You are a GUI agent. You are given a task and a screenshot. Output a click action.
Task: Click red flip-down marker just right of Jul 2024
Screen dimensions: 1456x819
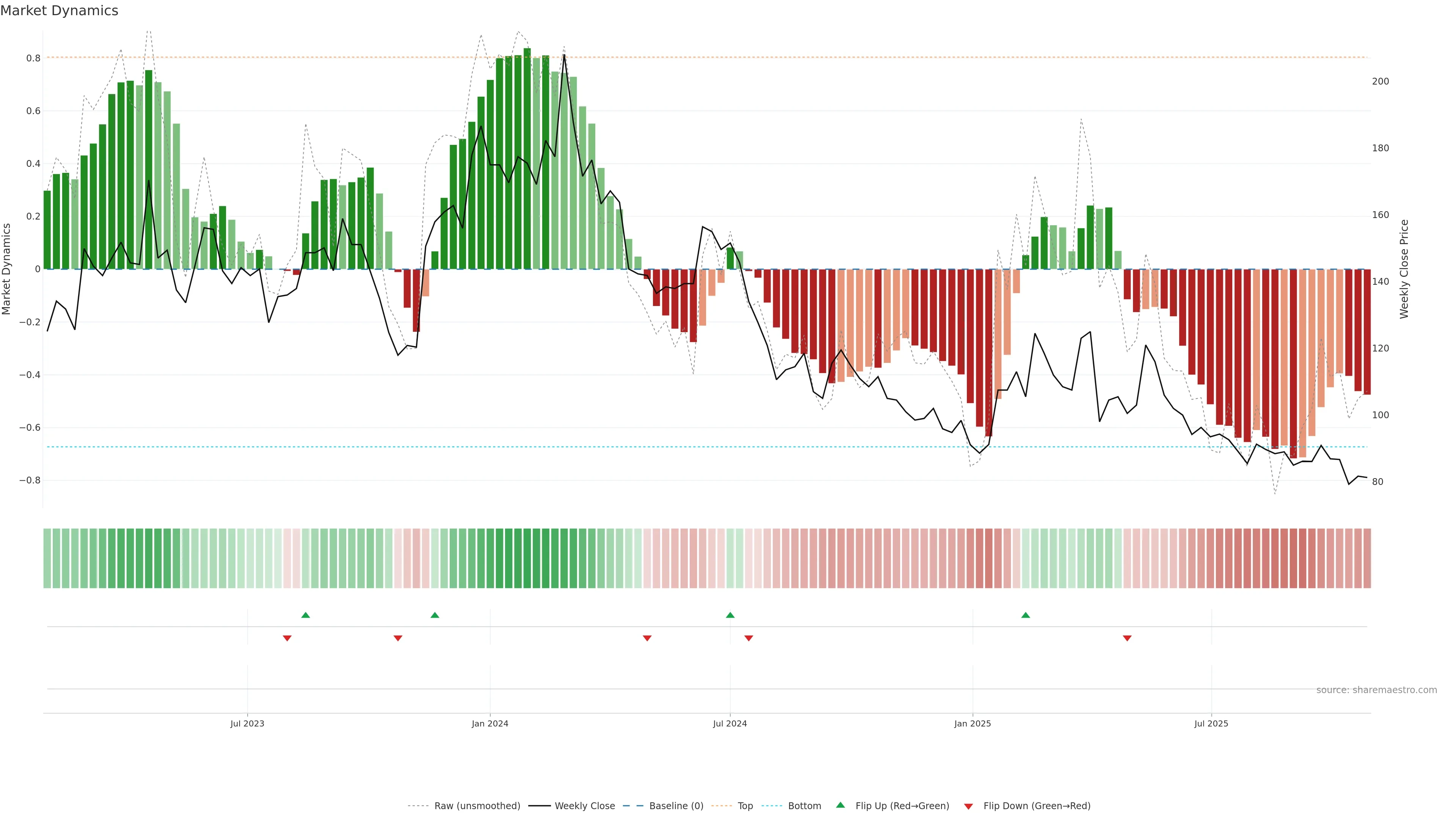click(749, 638)
